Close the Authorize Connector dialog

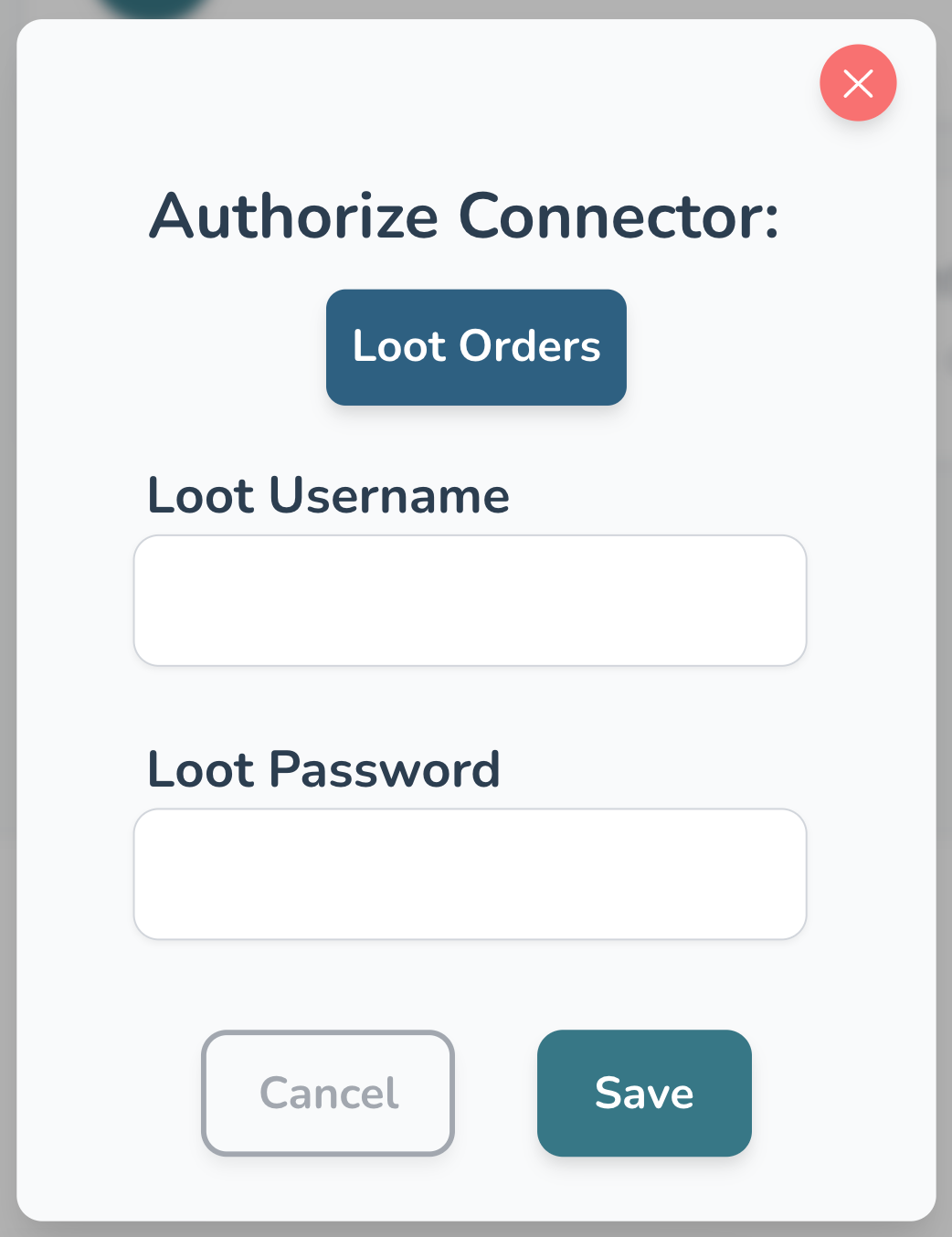click(858, 83)
